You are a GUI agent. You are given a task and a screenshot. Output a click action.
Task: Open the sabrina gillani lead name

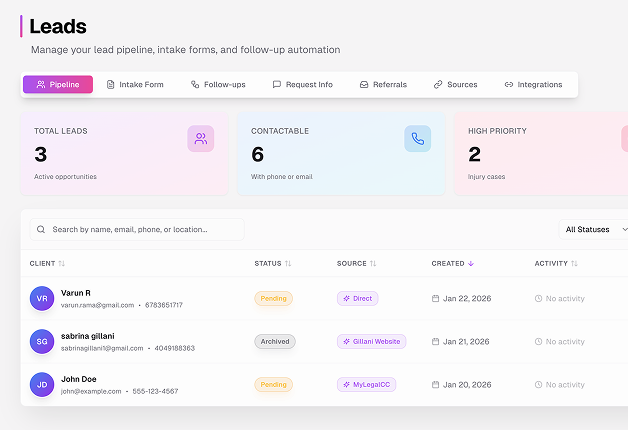(x=88, y=336)
